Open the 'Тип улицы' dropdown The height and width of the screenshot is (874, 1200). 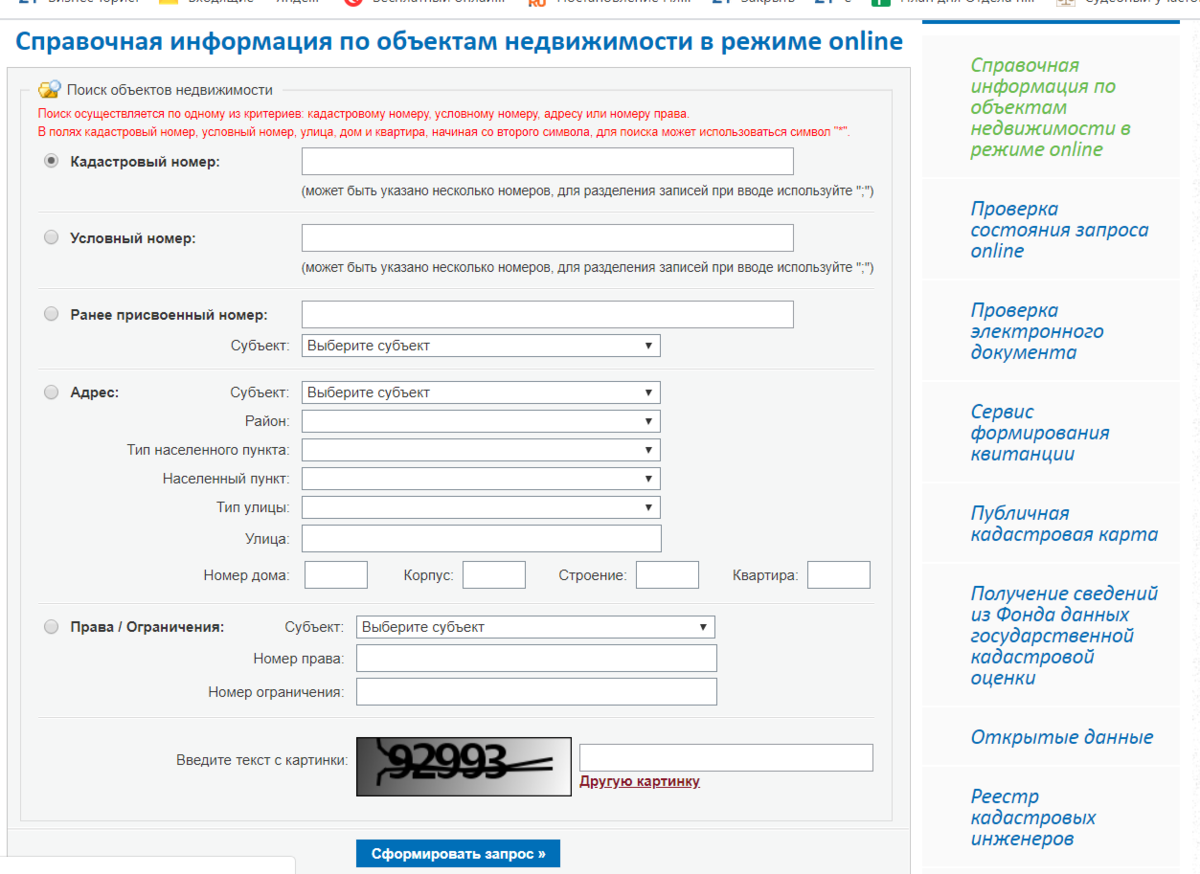pyautogui.click(x=481, y=508)
